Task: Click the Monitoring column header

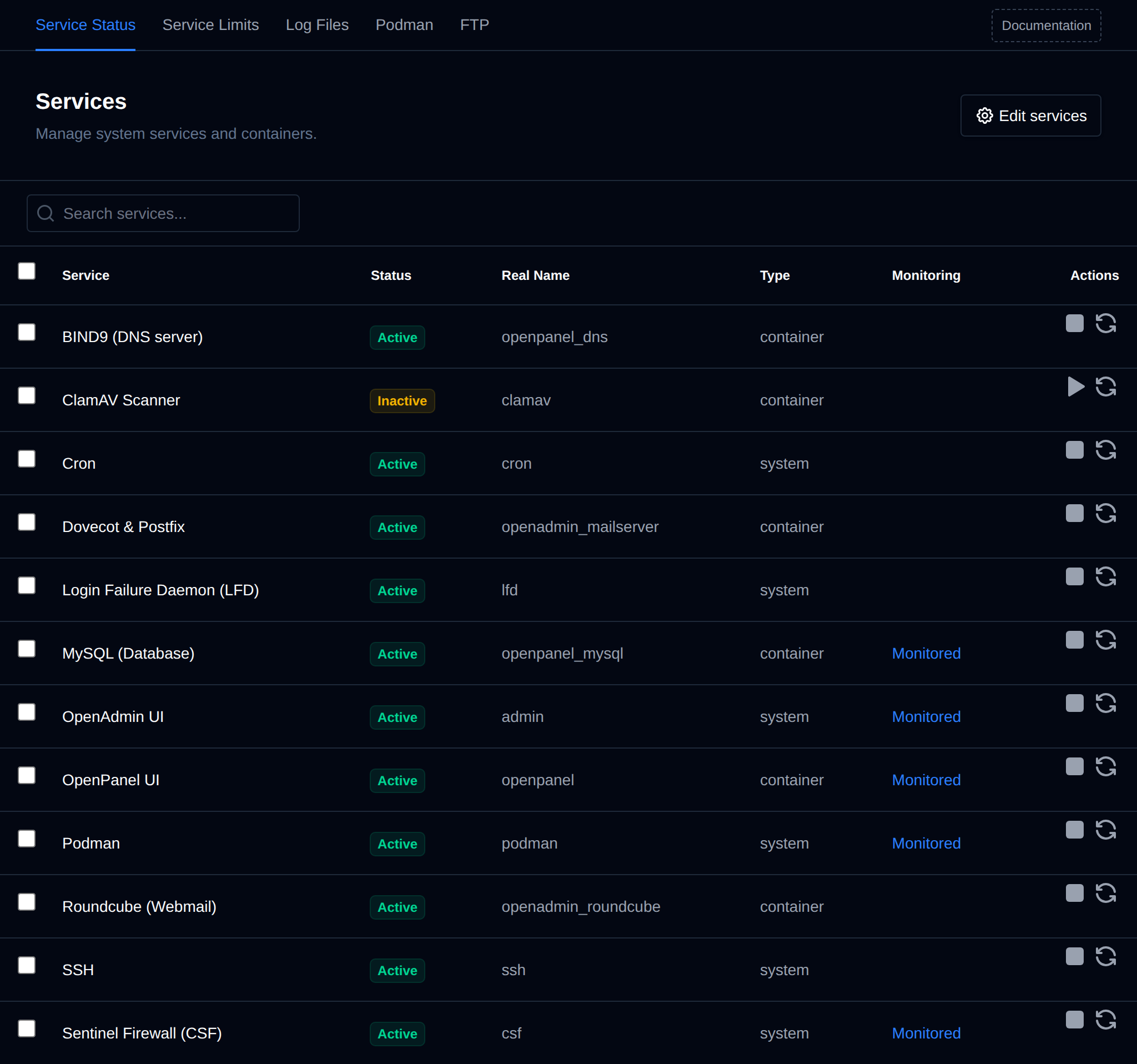Action: tap(926, 275)
